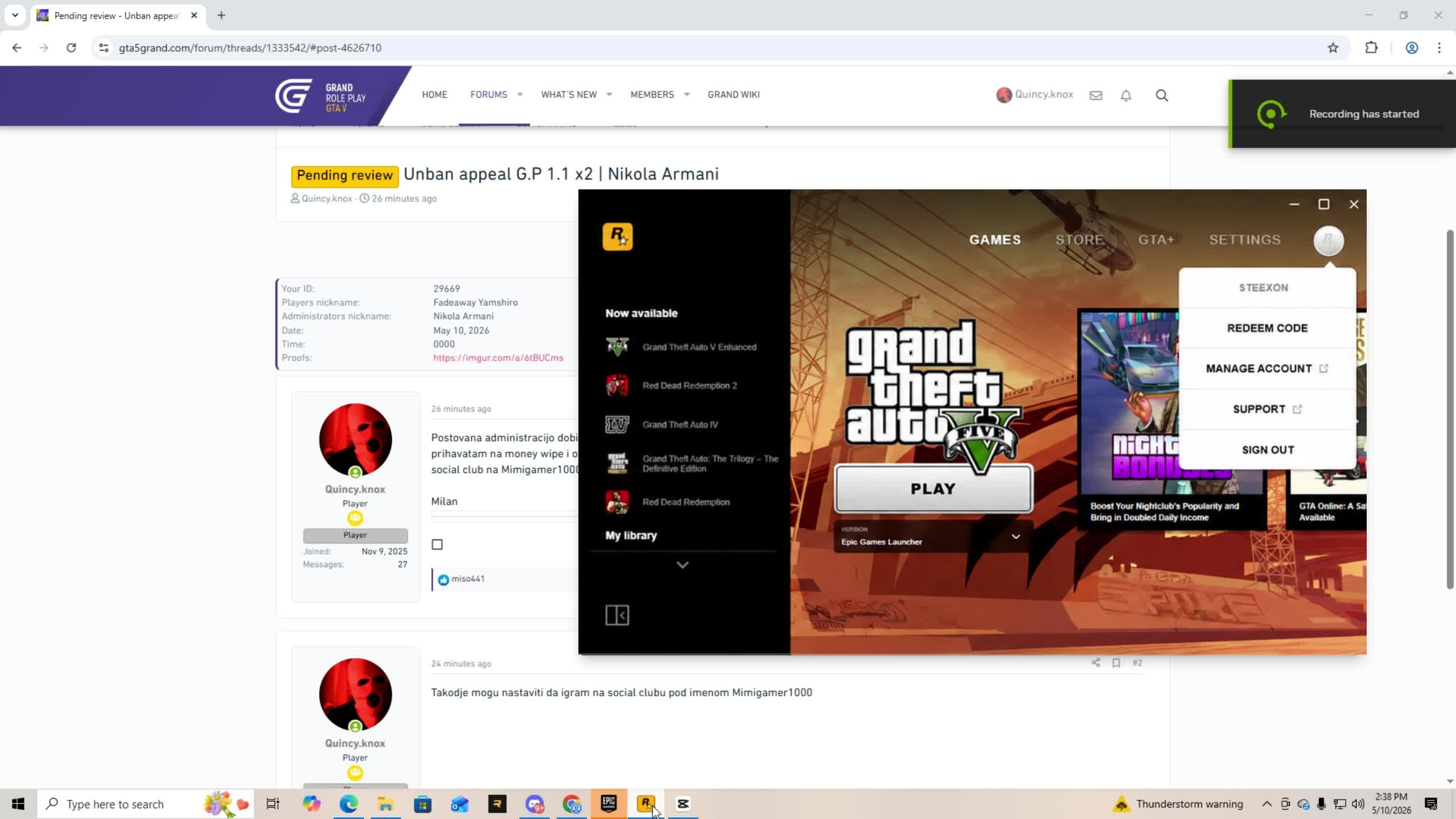Screen dimensions: 1456x819
Task: Choose SIGN OUT from account menu
Action: pos(1267,450)
